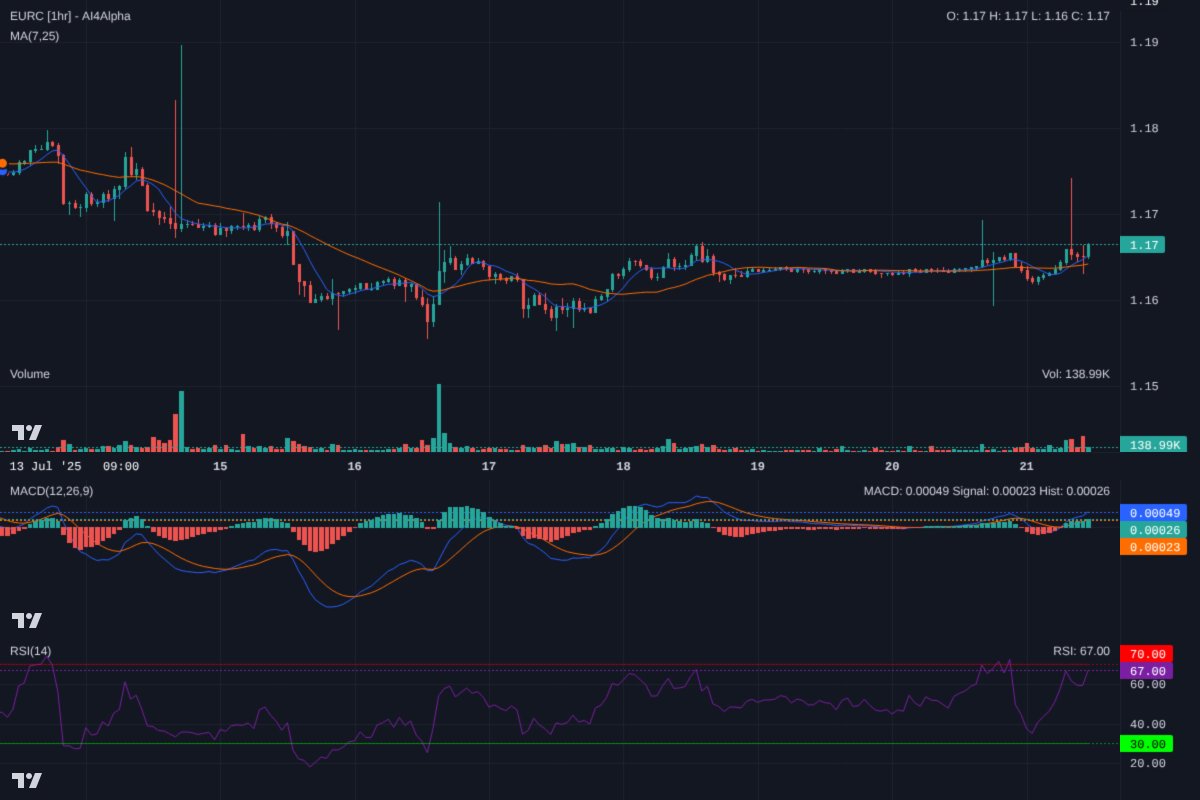Click the 'MACD: 0.00049 Signal: 0.00023 Hist: 0.00026' readout
This screenshot has width=1200, height=800.
tap(987, 491)
